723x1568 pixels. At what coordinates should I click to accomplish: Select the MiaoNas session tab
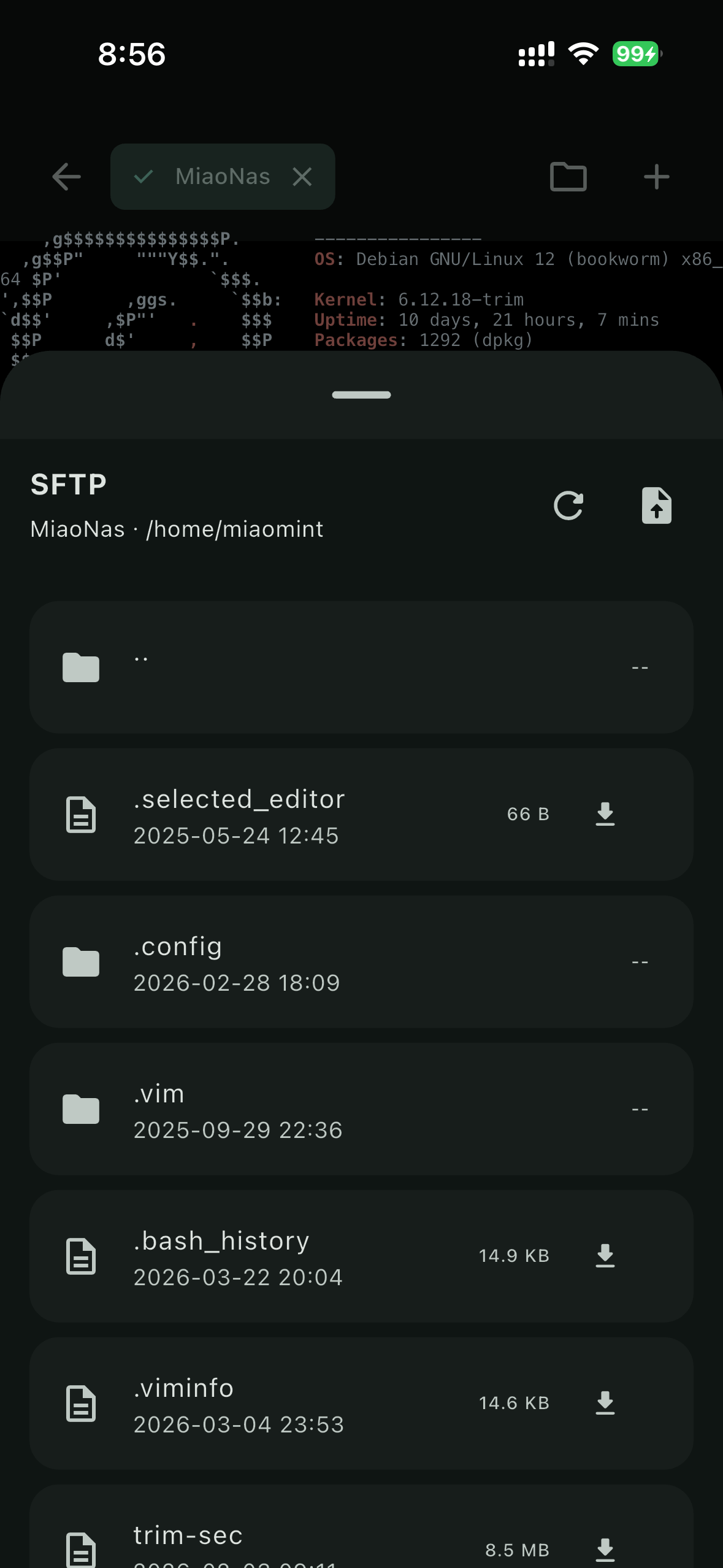click(222, 177)
